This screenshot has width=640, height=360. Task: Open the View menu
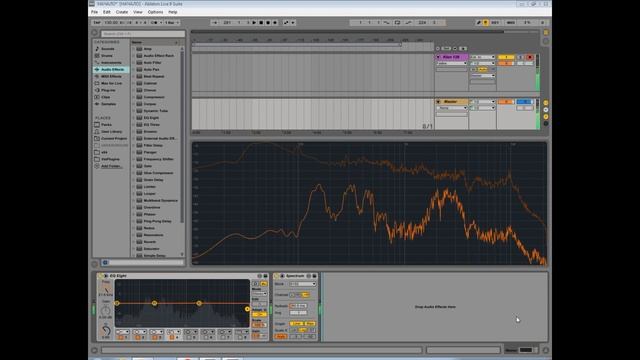138,12
